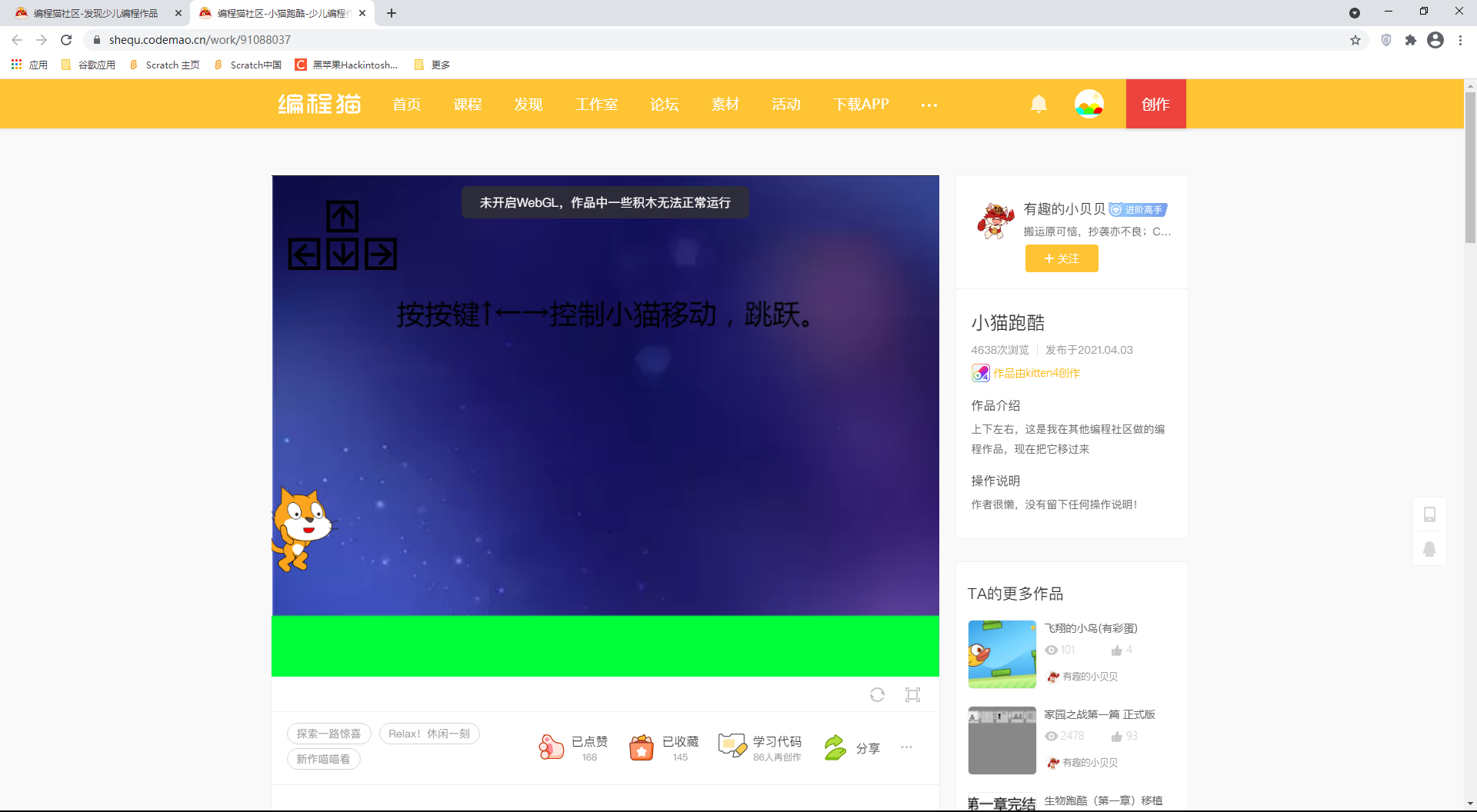Click the down arrow game control
The image size is (1477, 812).
(x=342, y=254)
